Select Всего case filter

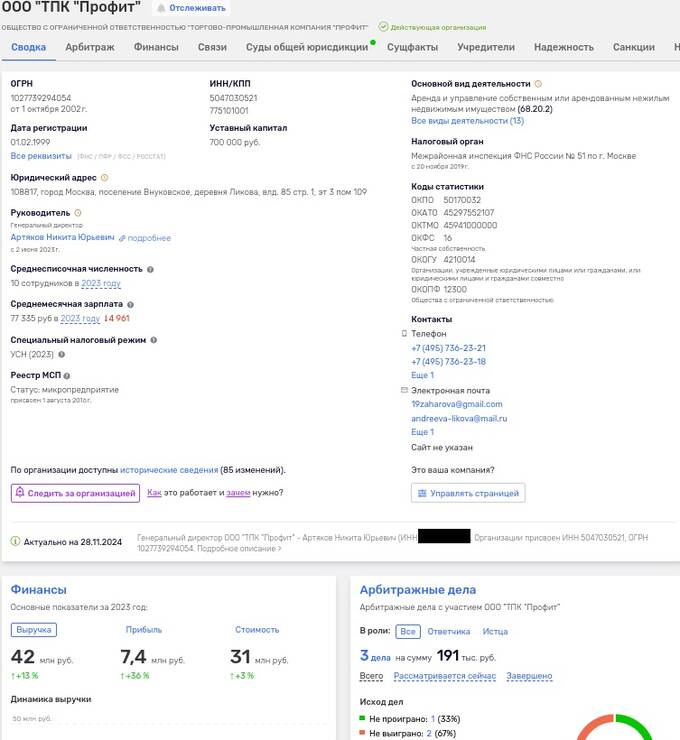pos(371,676)
